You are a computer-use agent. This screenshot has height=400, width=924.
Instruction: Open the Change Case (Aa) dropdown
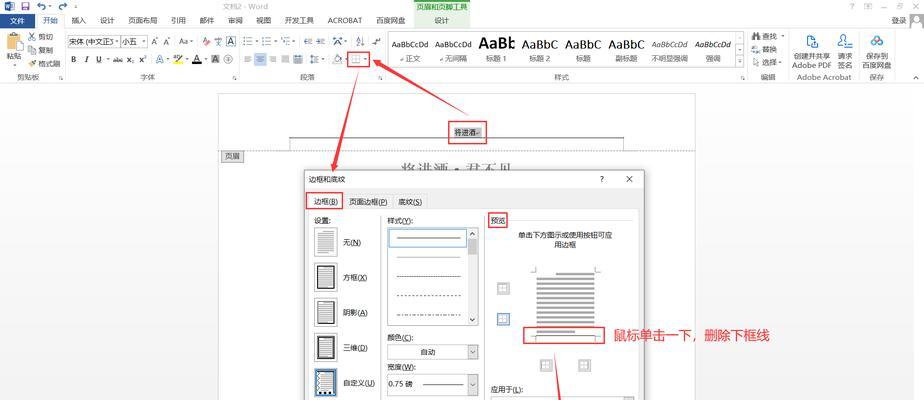pos(186,41)
